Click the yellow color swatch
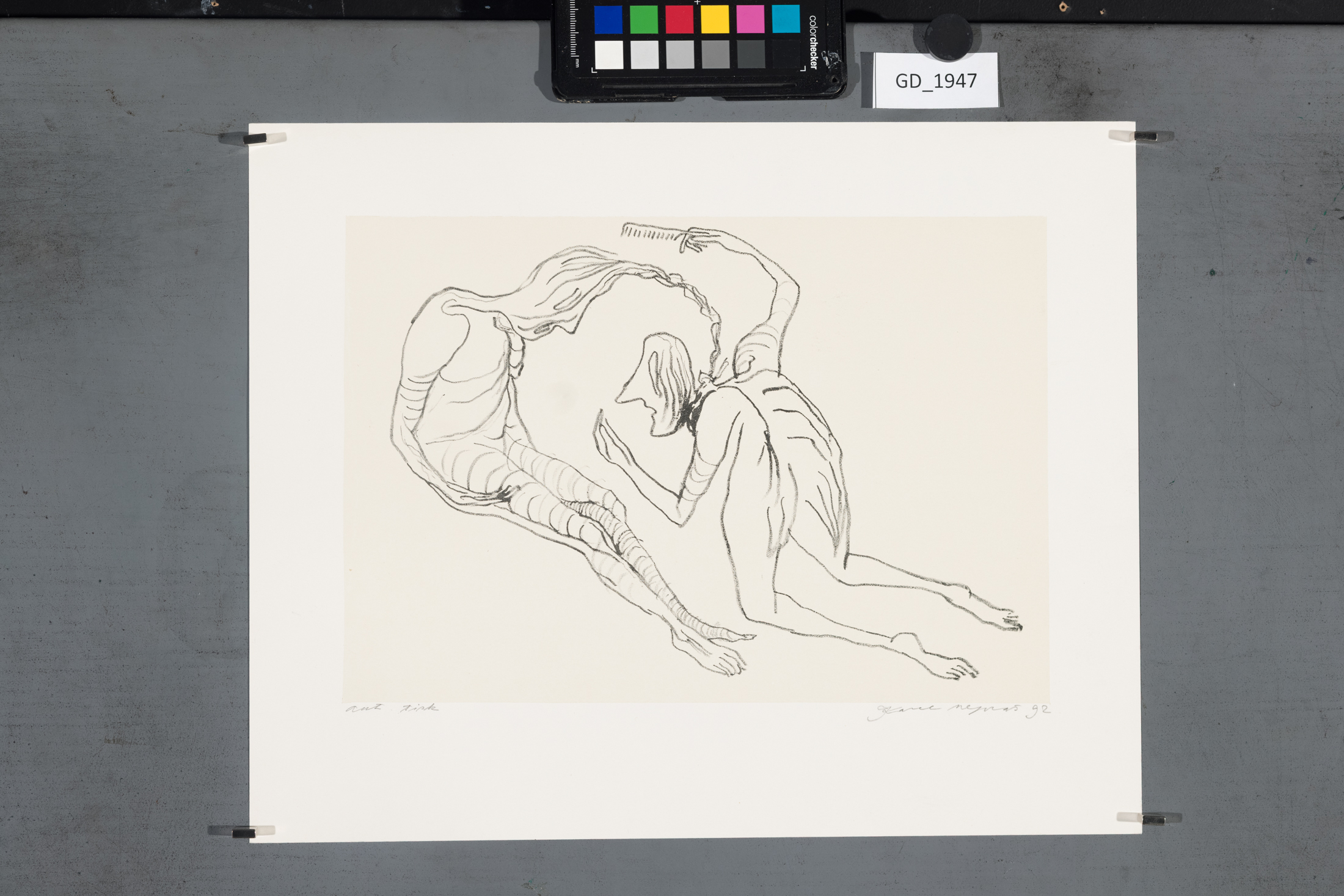 tap(714, 20)
